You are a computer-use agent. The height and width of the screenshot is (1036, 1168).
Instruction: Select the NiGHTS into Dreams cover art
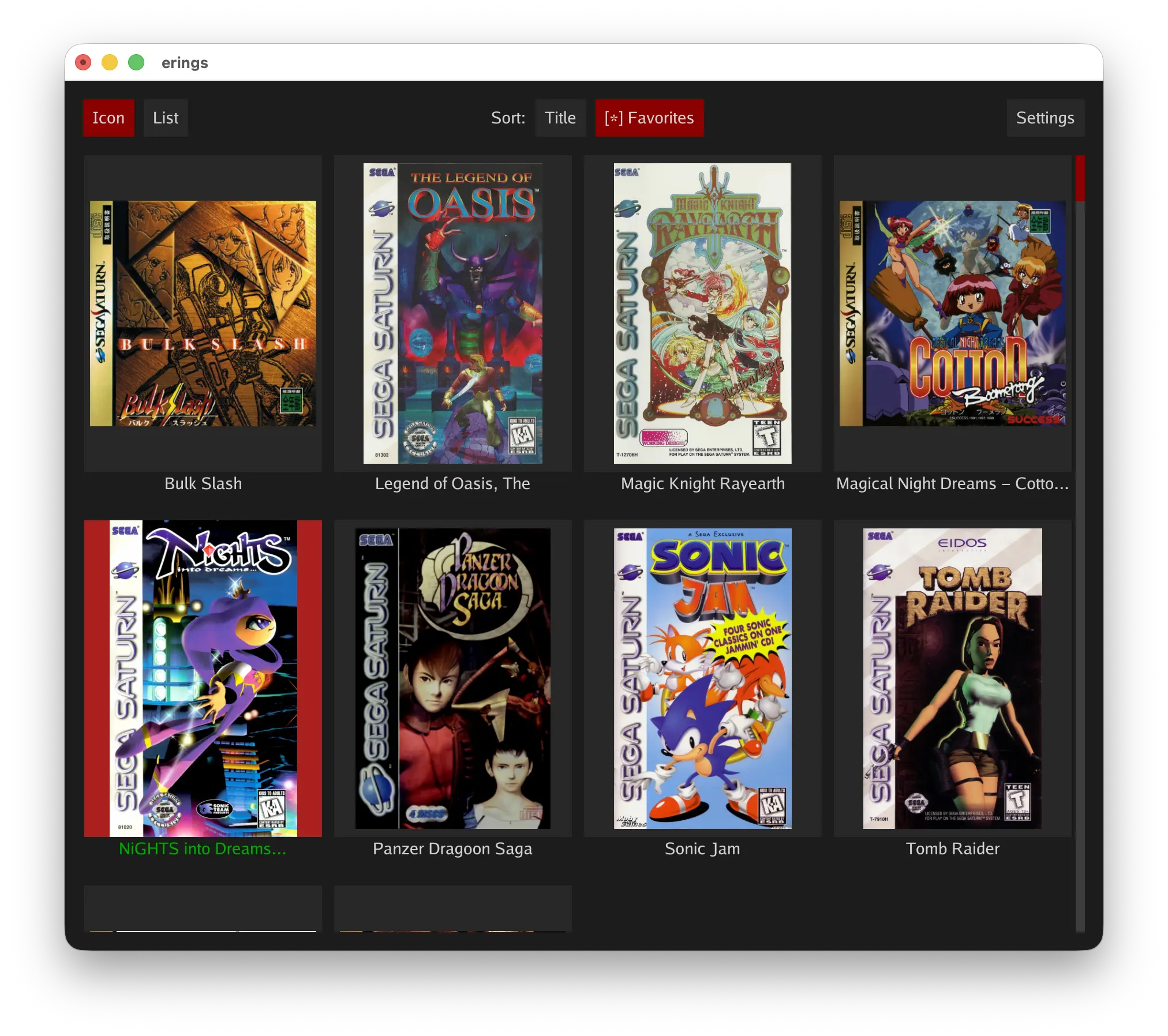[x=203, y=678]
